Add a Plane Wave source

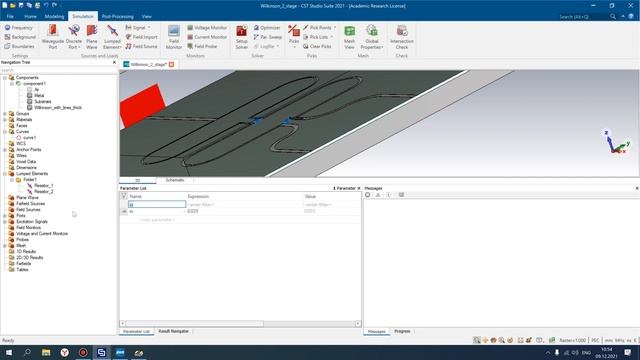pos(92,37)
